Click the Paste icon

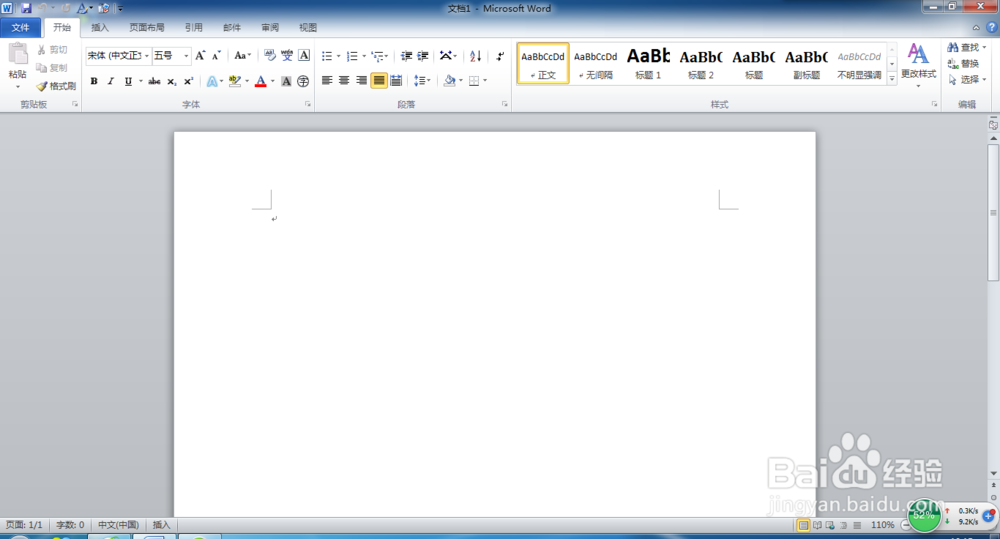pyautogui.click(x=18, y=55)
